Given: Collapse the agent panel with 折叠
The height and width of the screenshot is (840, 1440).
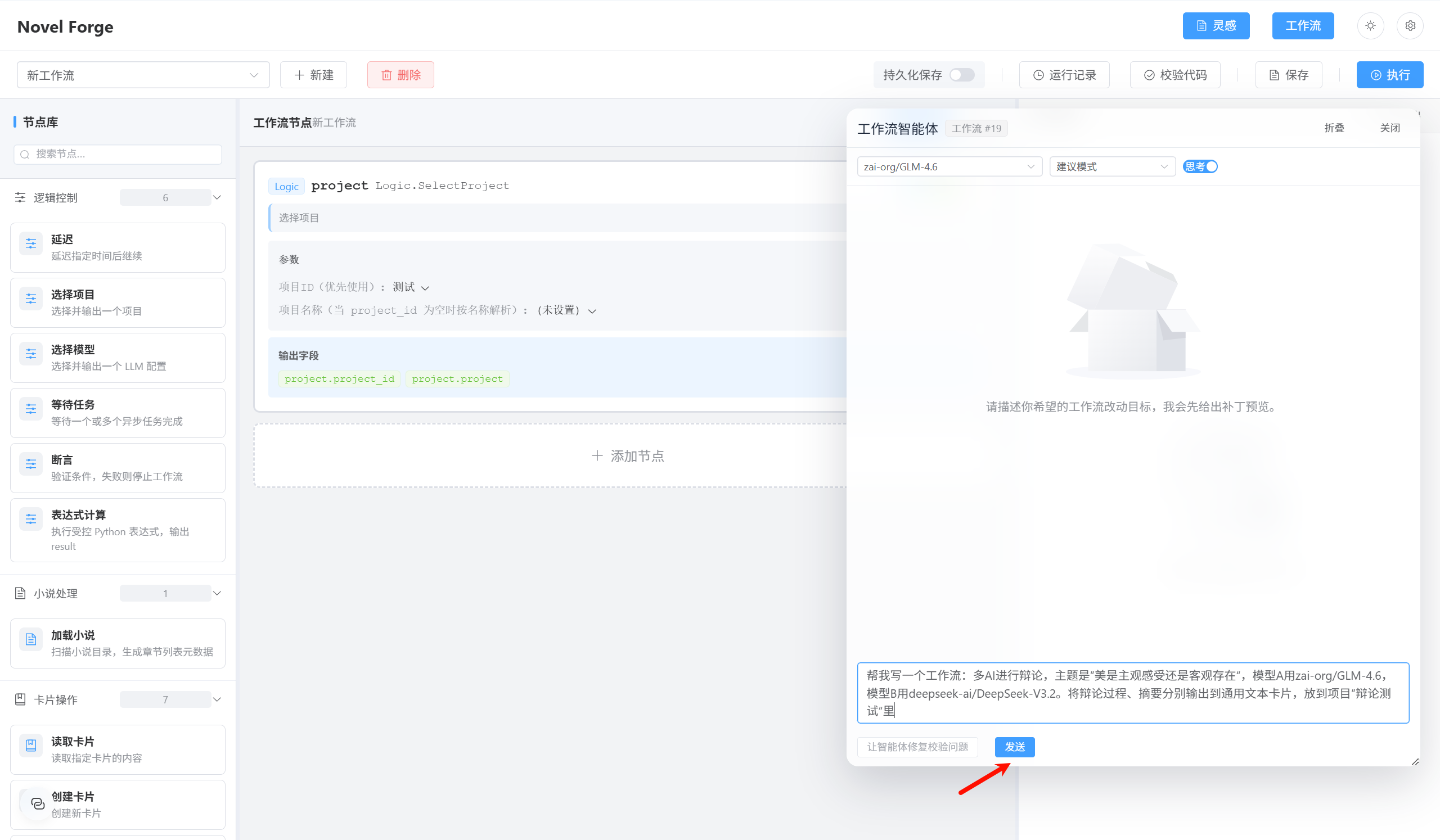Looking at the screenshot, I should pos(1334,128).
